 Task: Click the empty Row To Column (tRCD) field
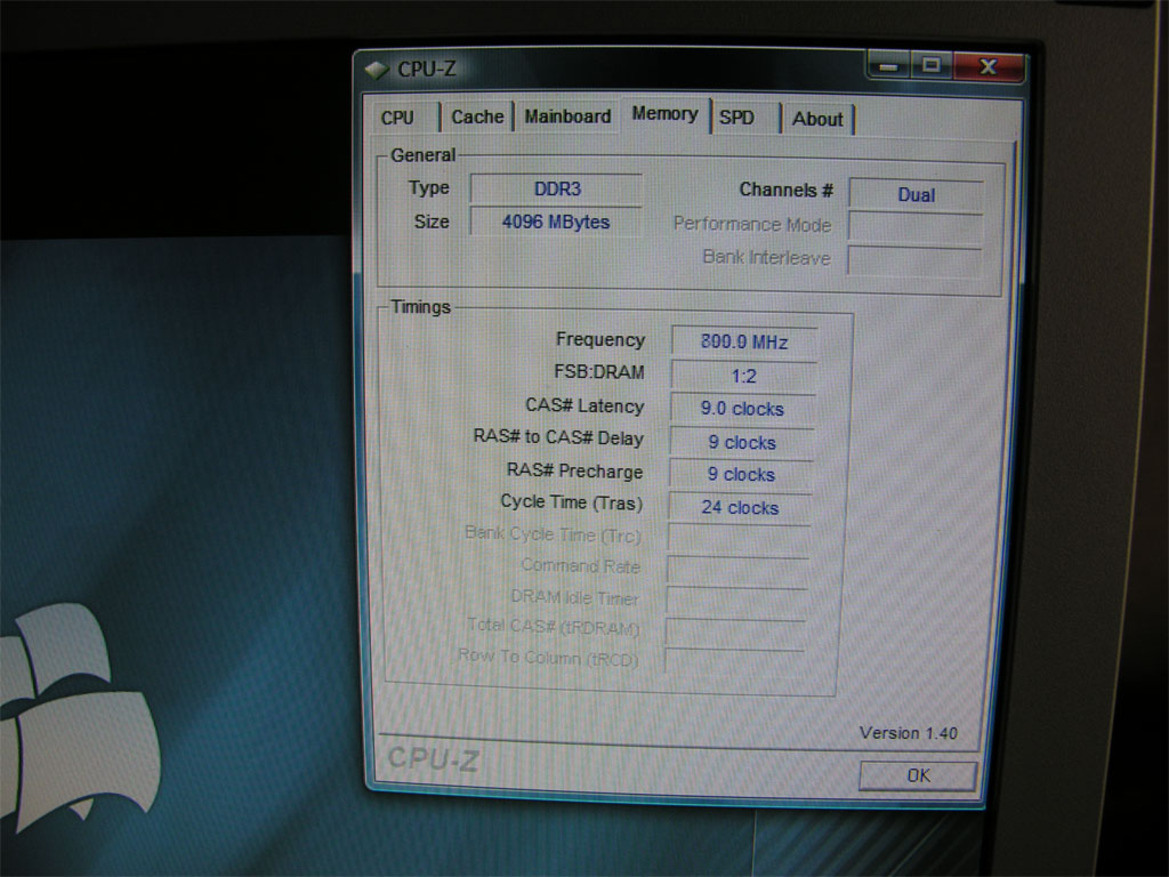tap(734, 661)
